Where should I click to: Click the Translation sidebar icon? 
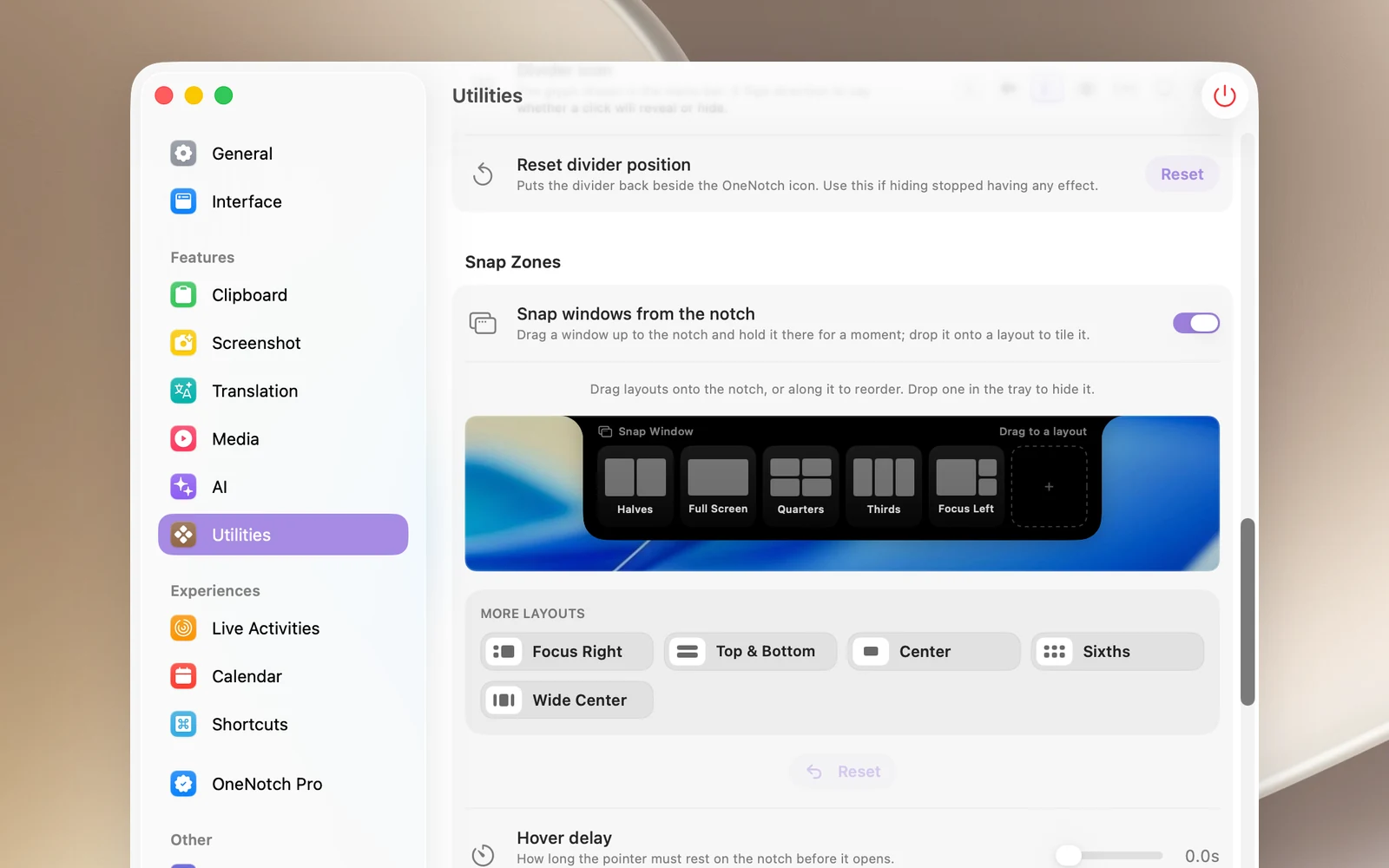183,391
